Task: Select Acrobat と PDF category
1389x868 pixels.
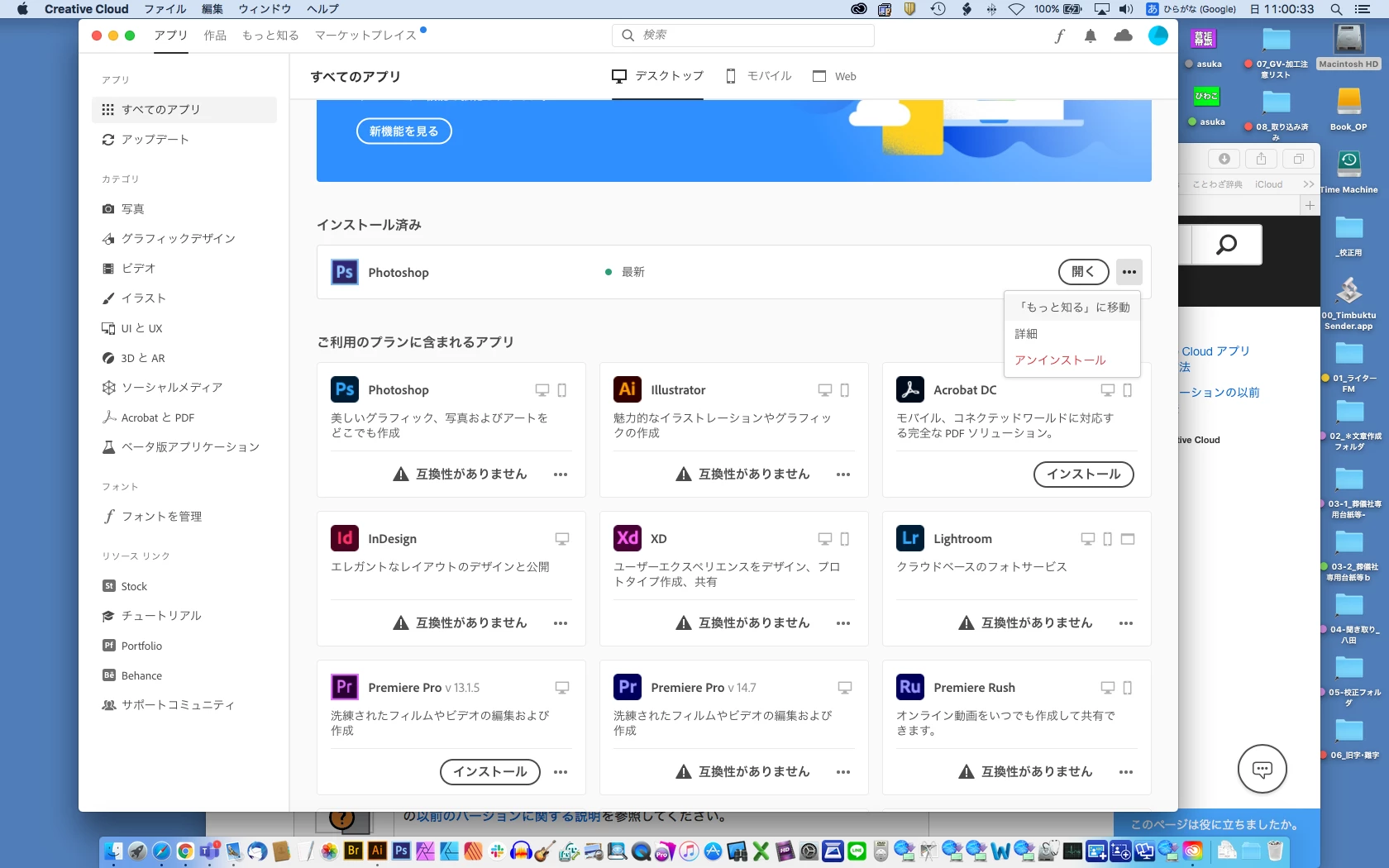Action: (184, 417)
